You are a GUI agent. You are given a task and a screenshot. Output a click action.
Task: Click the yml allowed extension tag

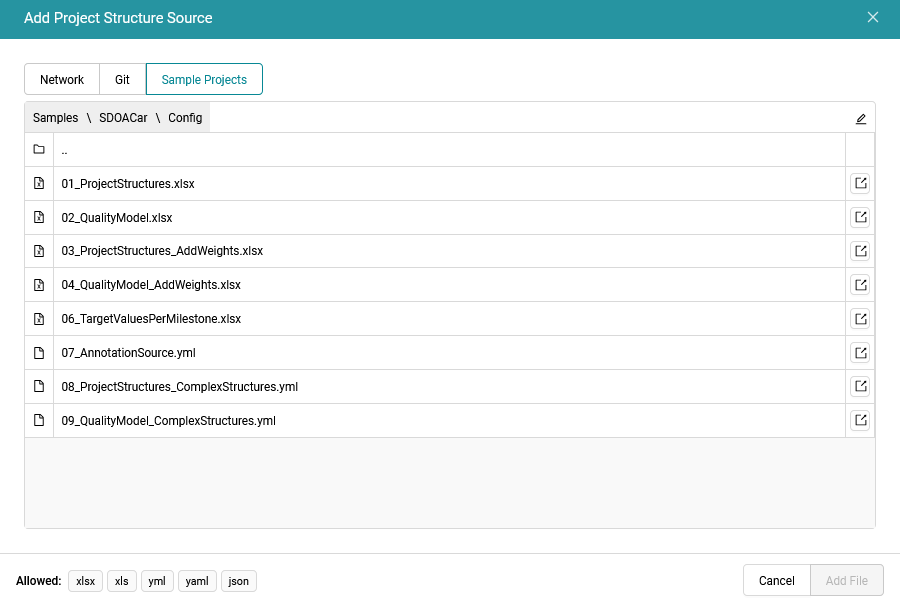[x=157, y=581]
